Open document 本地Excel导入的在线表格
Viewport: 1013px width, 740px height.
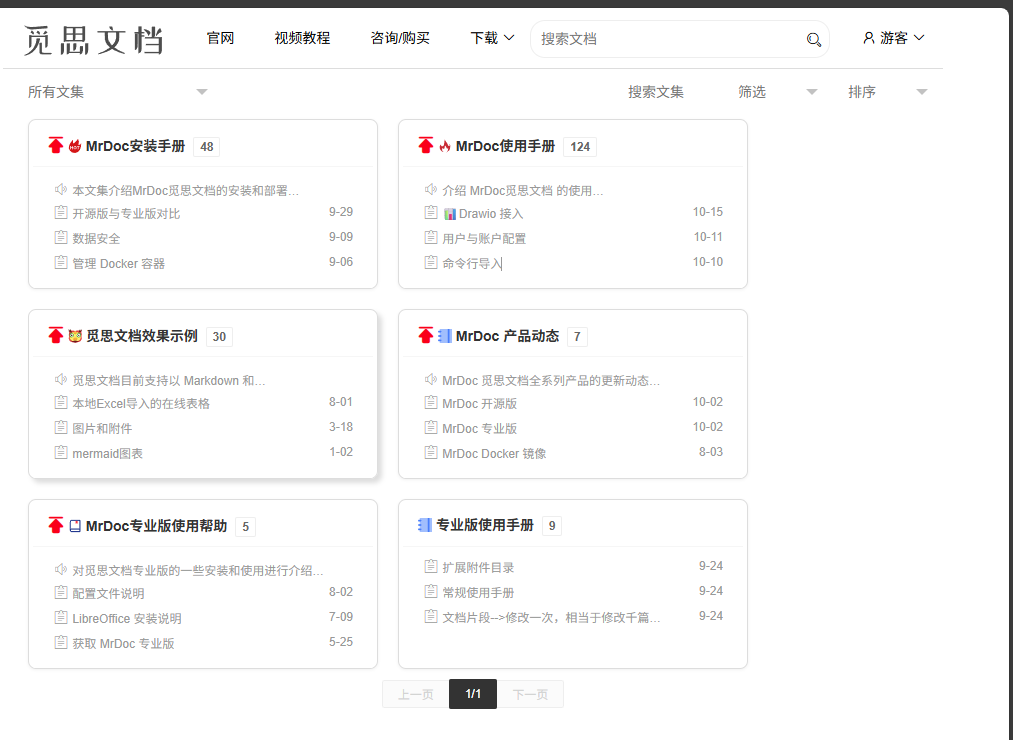point(141,403)
